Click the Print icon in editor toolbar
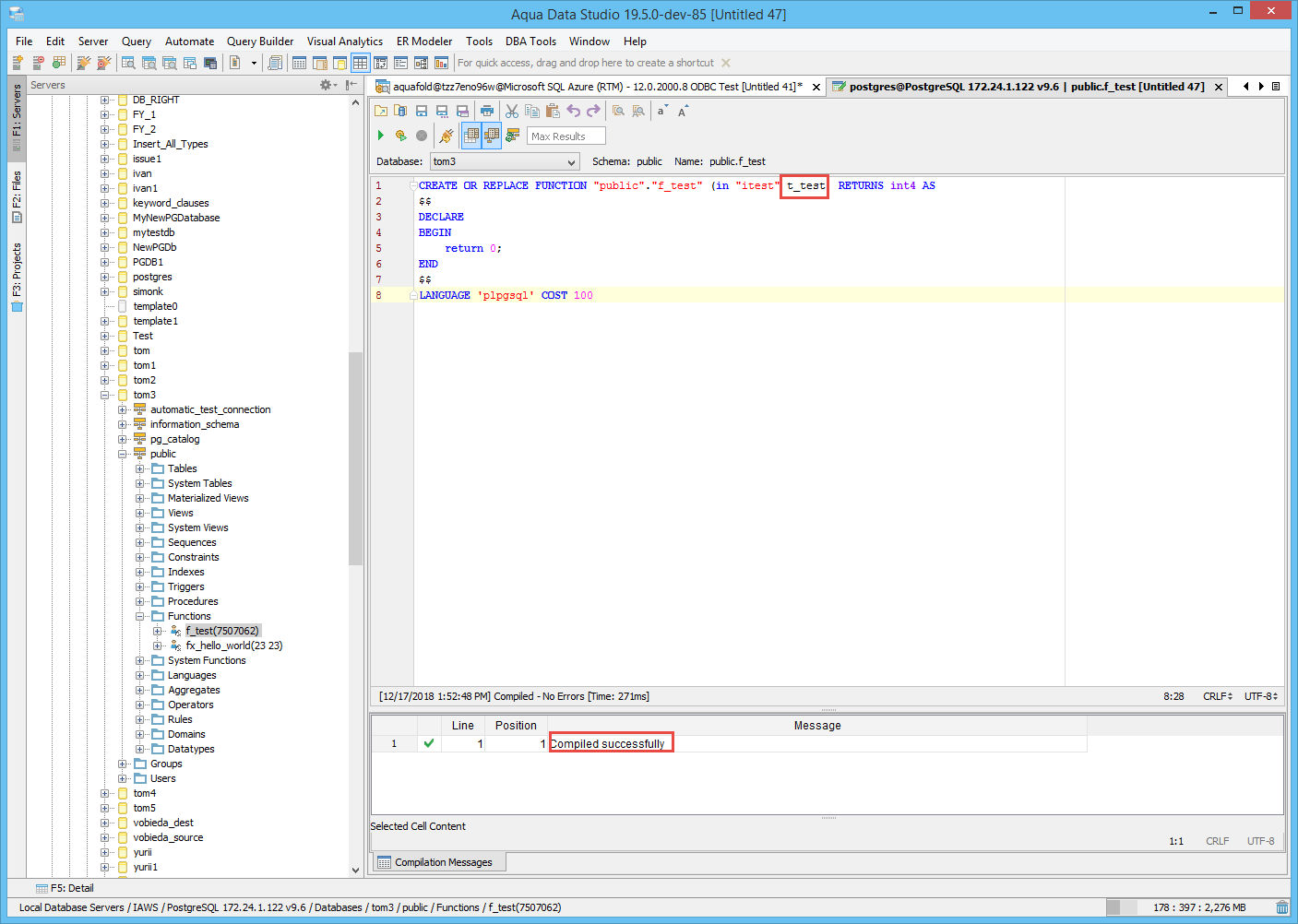This screenshot has width=1298, height=924. 487,111
